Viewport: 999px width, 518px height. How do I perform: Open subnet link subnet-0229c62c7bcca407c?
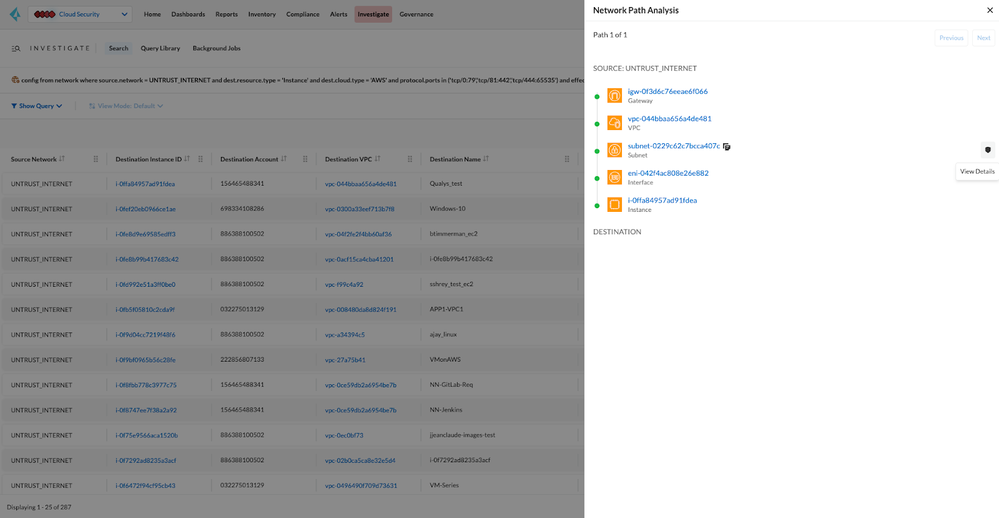click(x=673, y=146)
